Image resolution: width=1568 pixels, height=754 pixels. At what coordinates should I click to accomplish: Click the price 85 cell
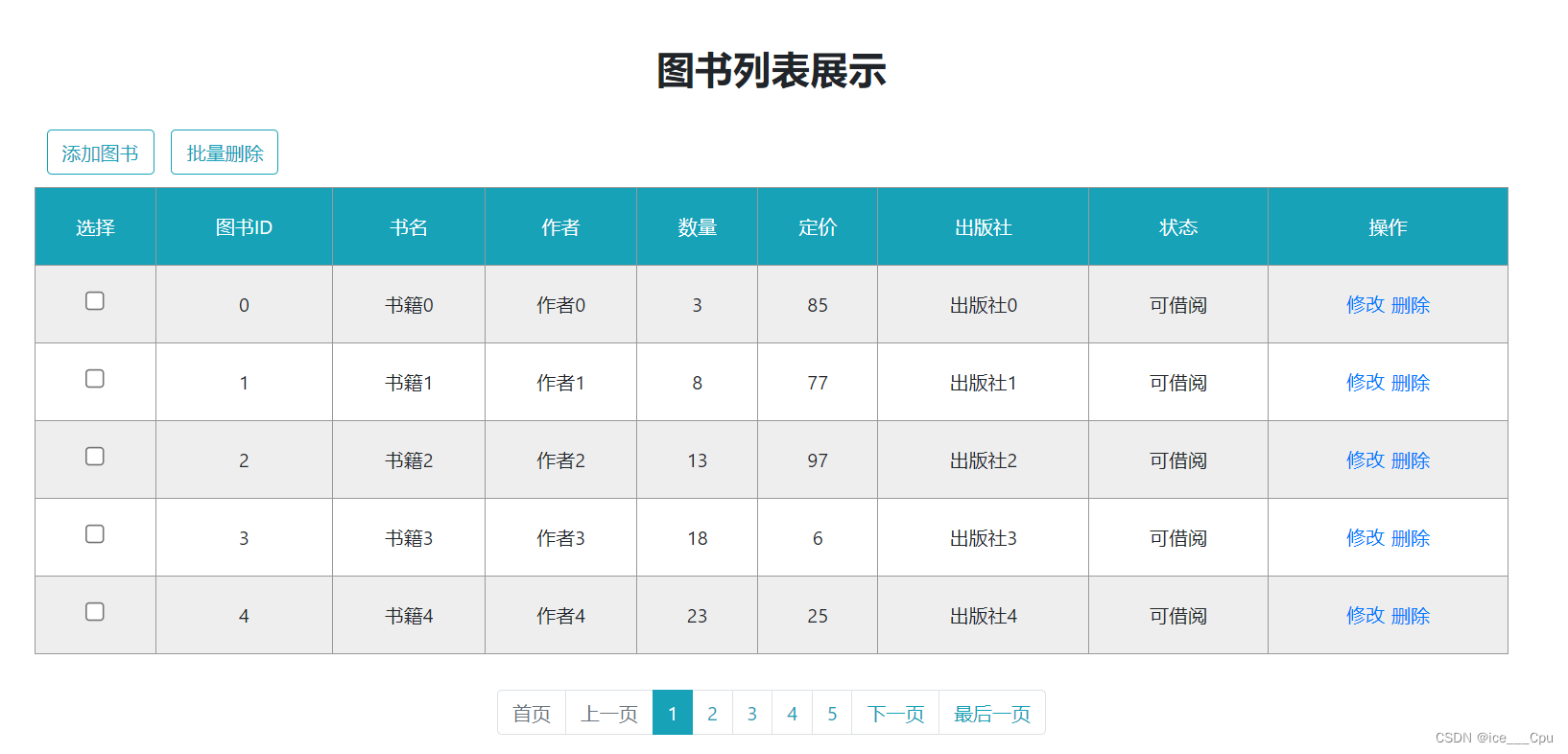pos(818,305)
